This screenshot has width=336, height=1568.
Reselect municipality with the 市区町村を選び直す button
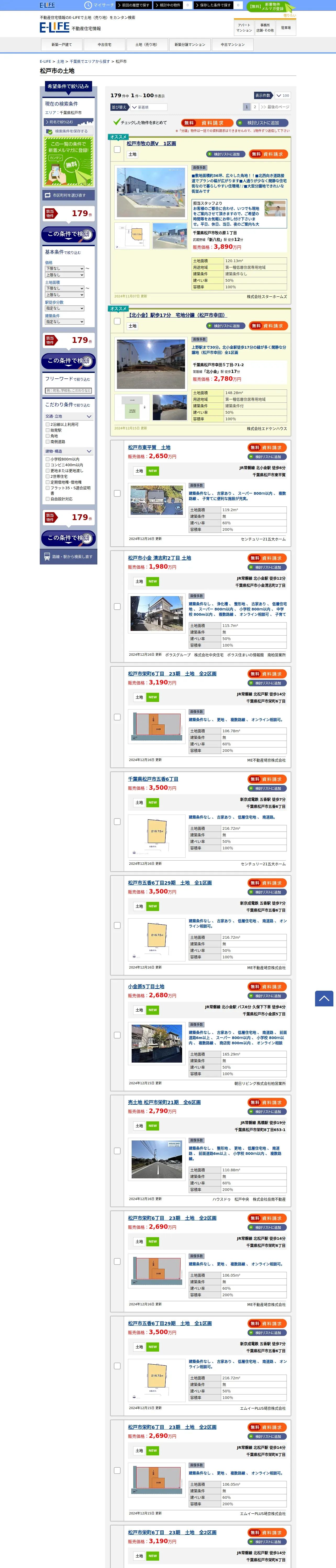point(68,195)
